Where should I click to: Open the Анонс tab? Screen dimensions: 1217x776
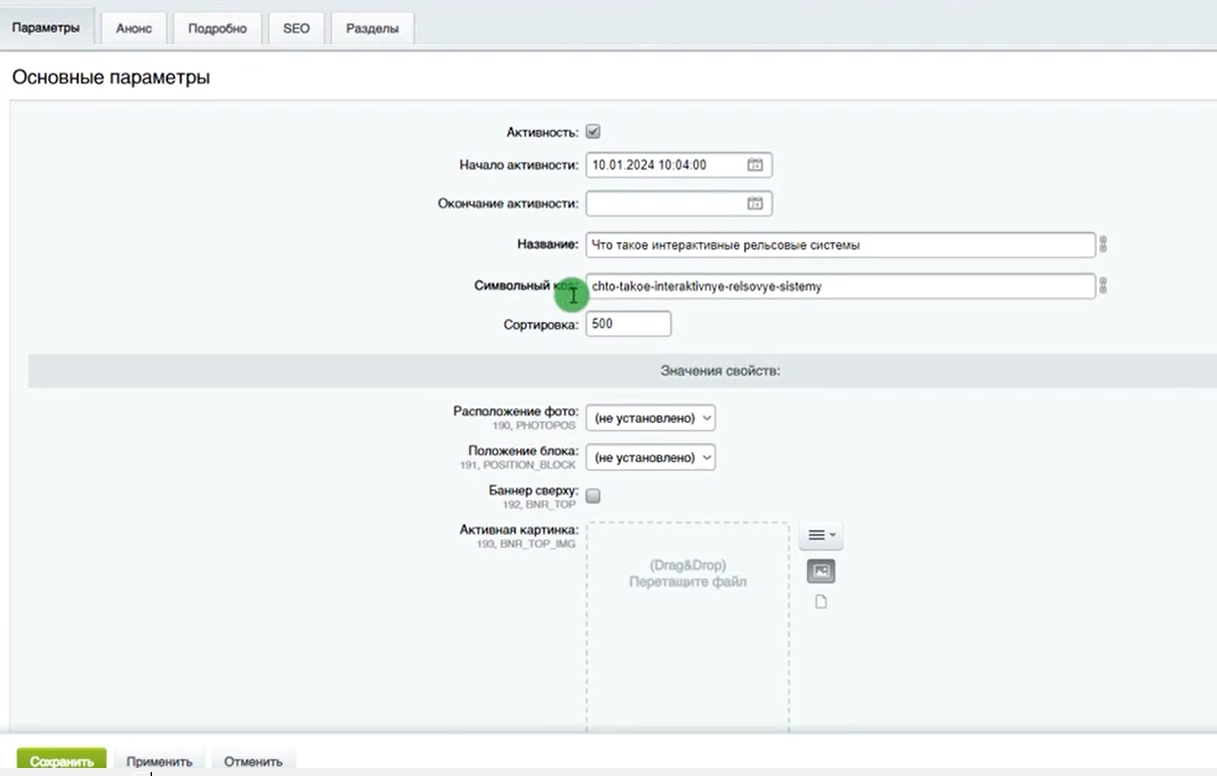coord(134,29)
